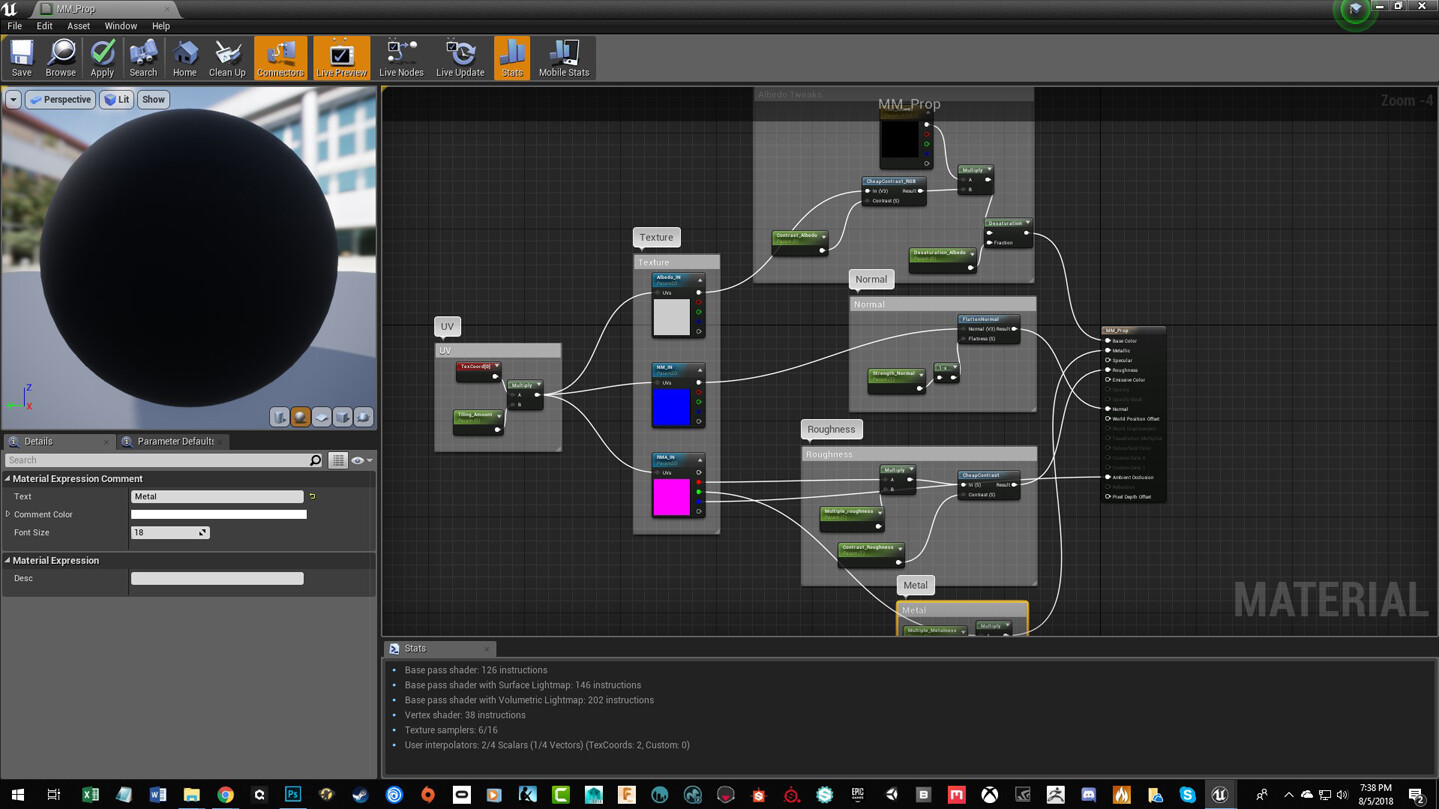Open Photoshop from the taskbar
The image size is (1439, 809).
pos(293,795)
